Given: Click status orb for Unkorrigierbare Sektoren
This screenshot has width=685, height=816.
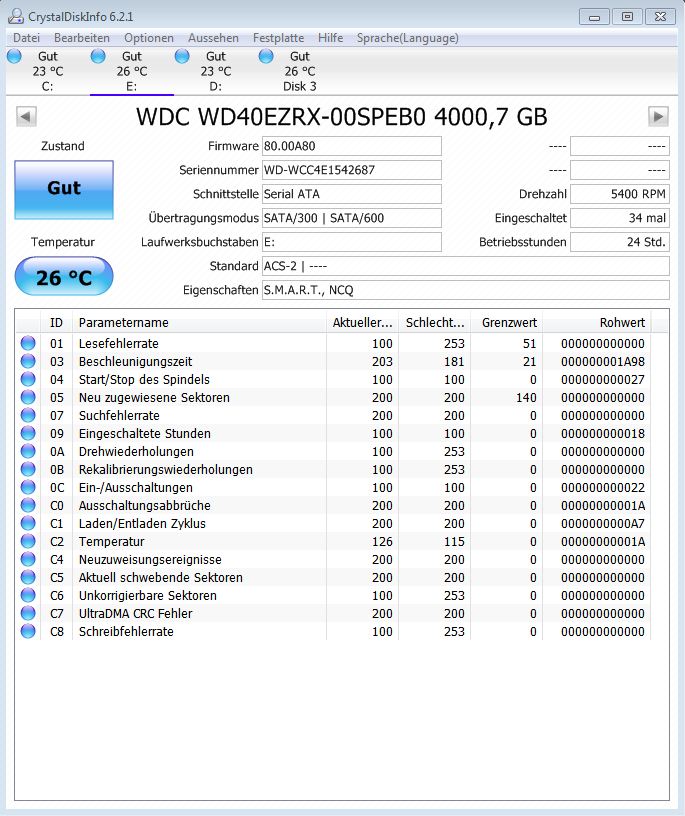Looking at the screenshot, I should [x=28, y=595].
